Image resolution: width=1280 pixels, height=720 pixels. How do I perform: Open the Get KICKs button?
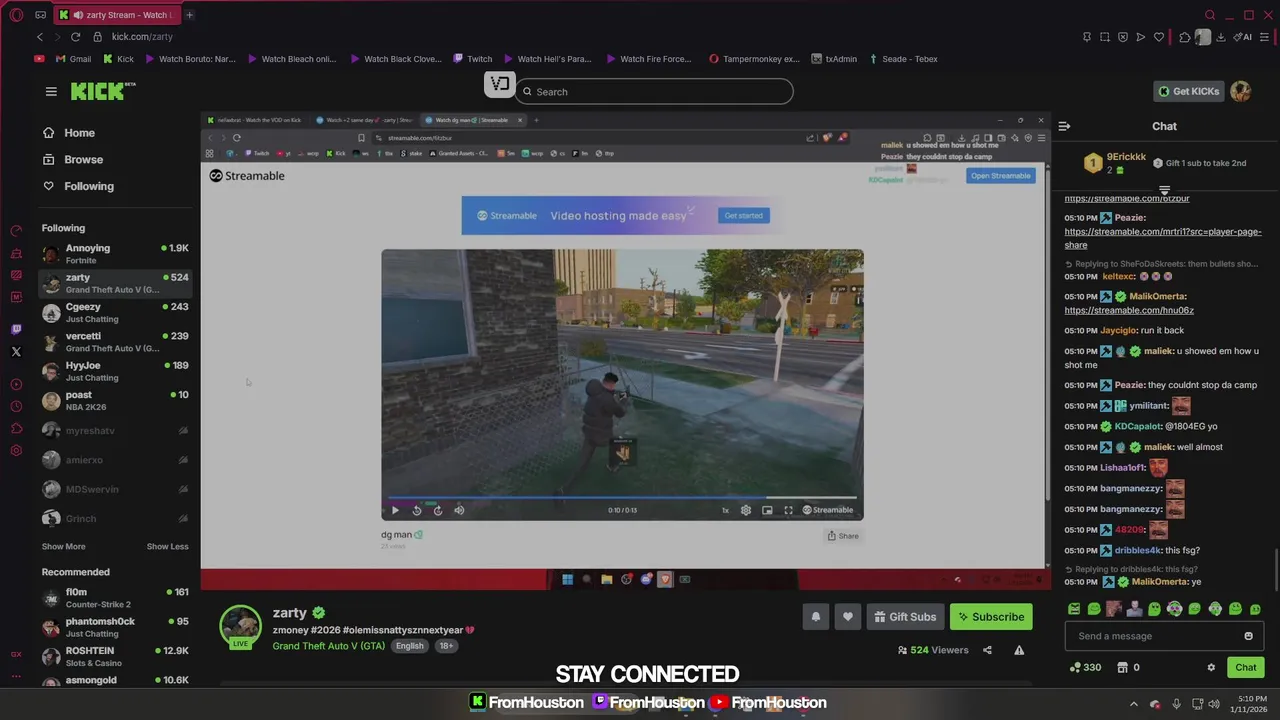(1189, 91)
